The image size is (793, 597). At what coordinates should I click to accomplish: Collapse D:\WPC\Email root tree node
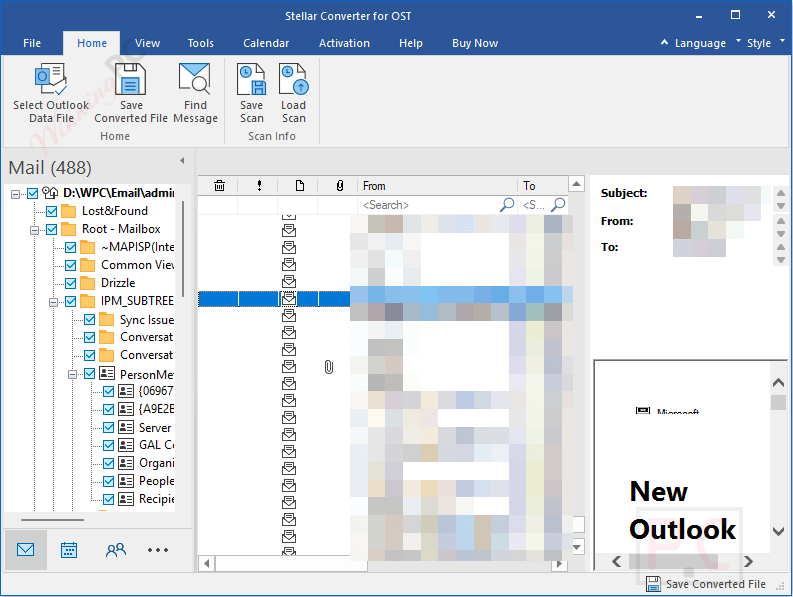(16, 194)
